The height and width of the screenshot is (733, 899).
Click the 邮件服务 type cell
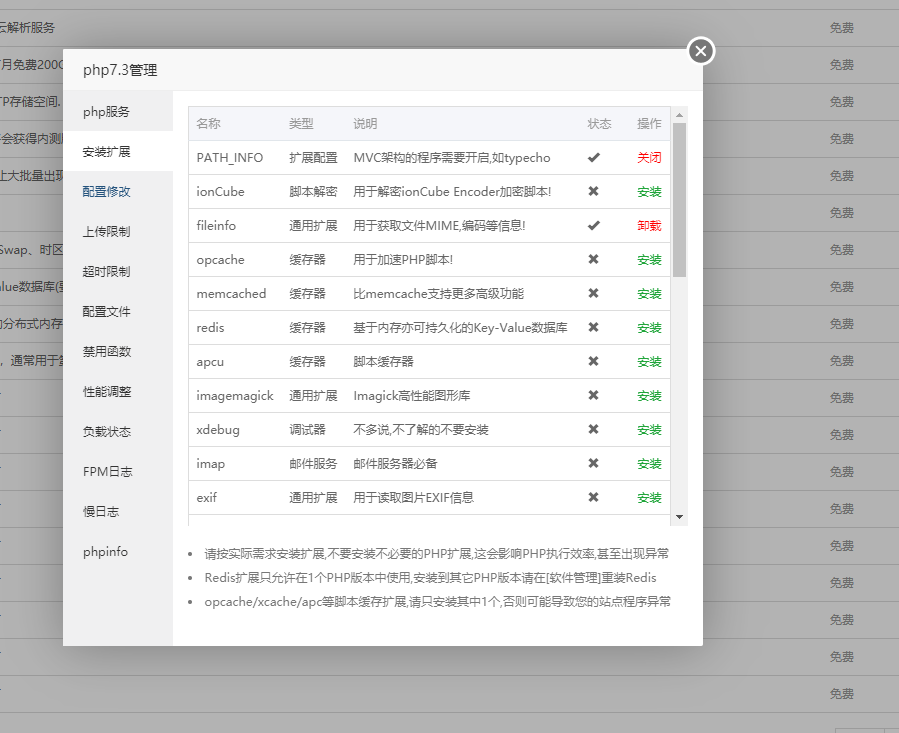313,463
